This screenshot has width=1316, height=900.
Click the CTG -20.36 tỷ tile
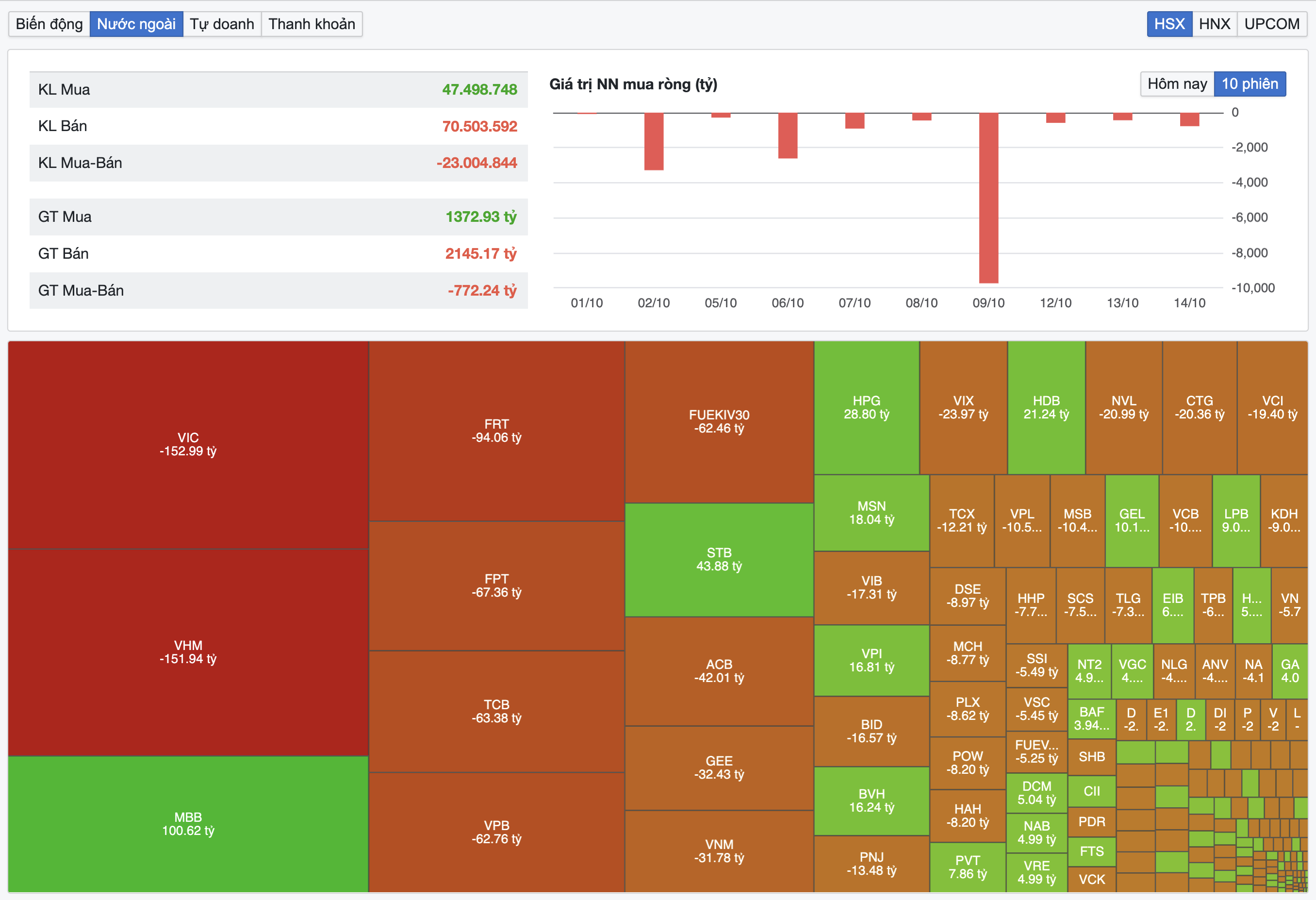coord(1200,407)
